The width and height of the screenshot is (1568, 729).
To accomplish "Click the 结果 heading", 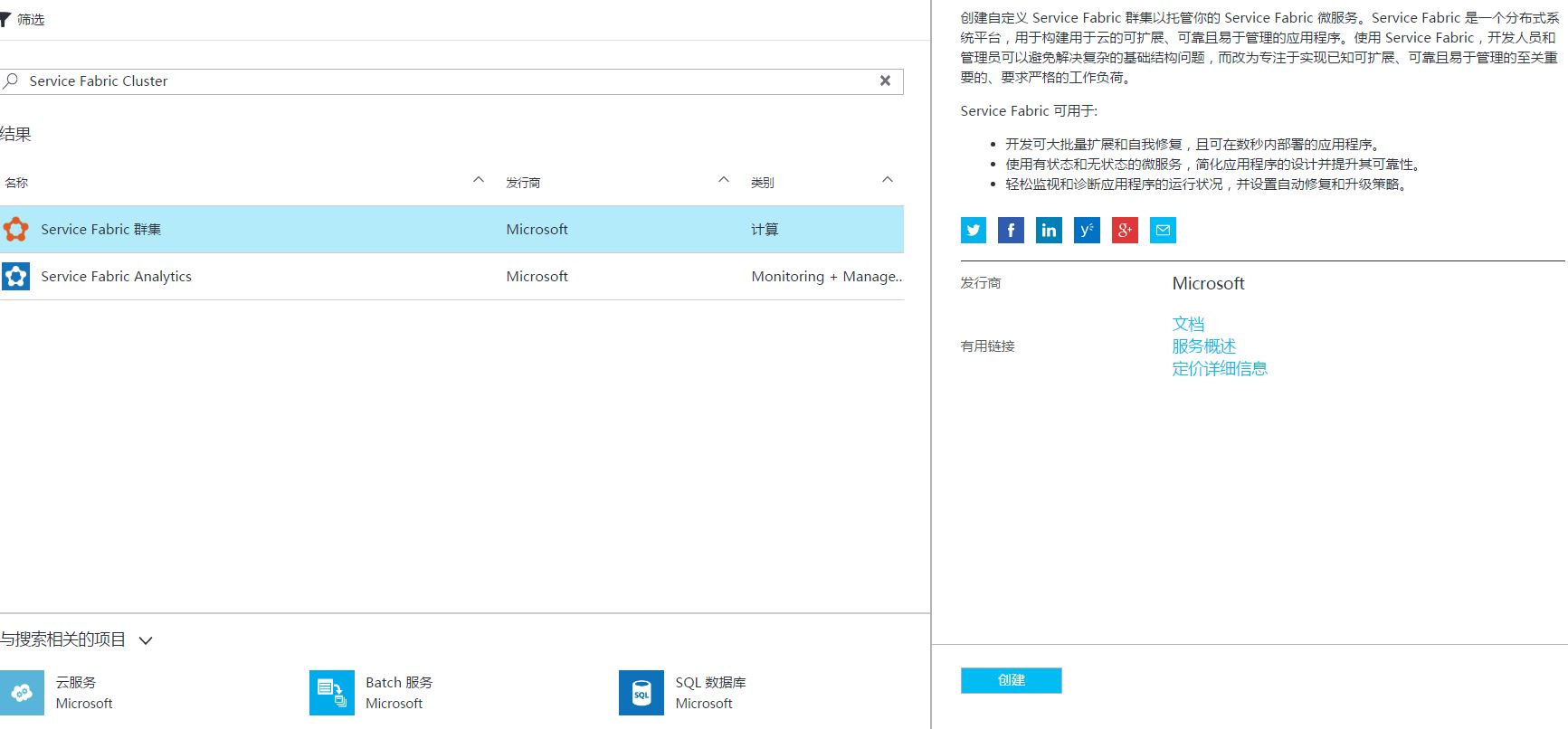I will (15, 135).
